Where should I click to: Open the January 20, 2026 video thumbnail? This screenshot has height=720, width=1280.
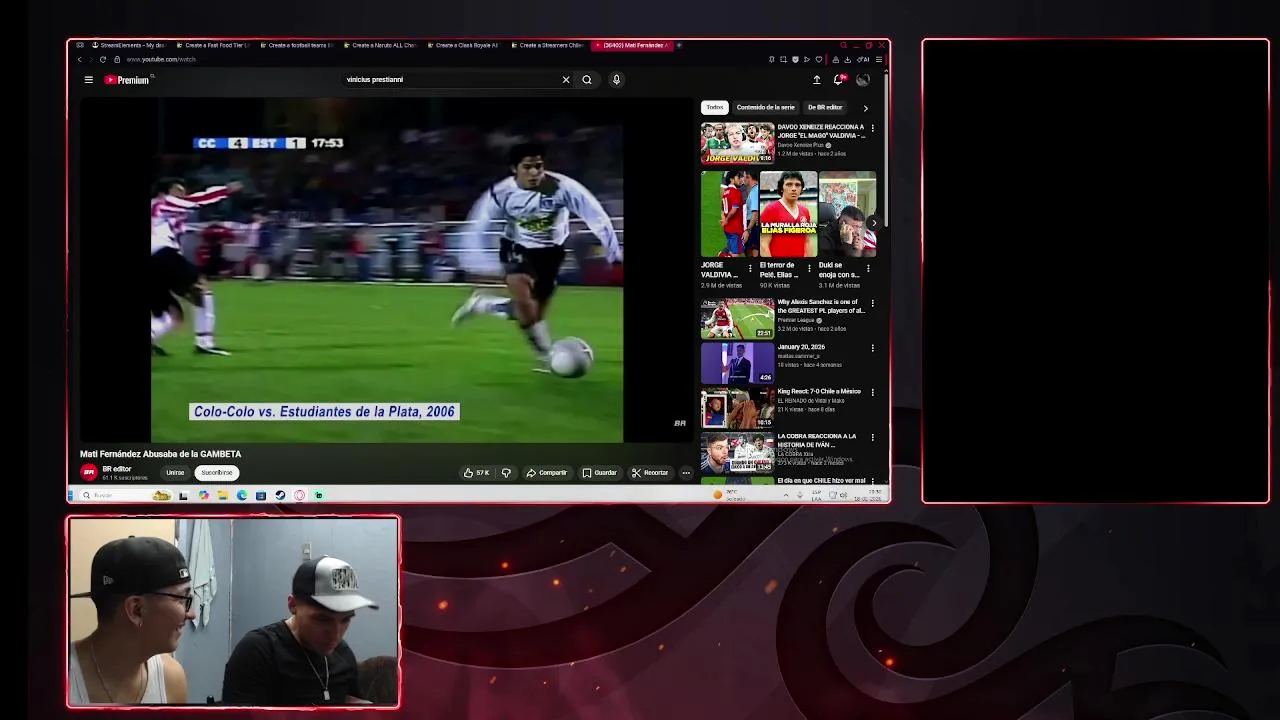coord(738,363)
